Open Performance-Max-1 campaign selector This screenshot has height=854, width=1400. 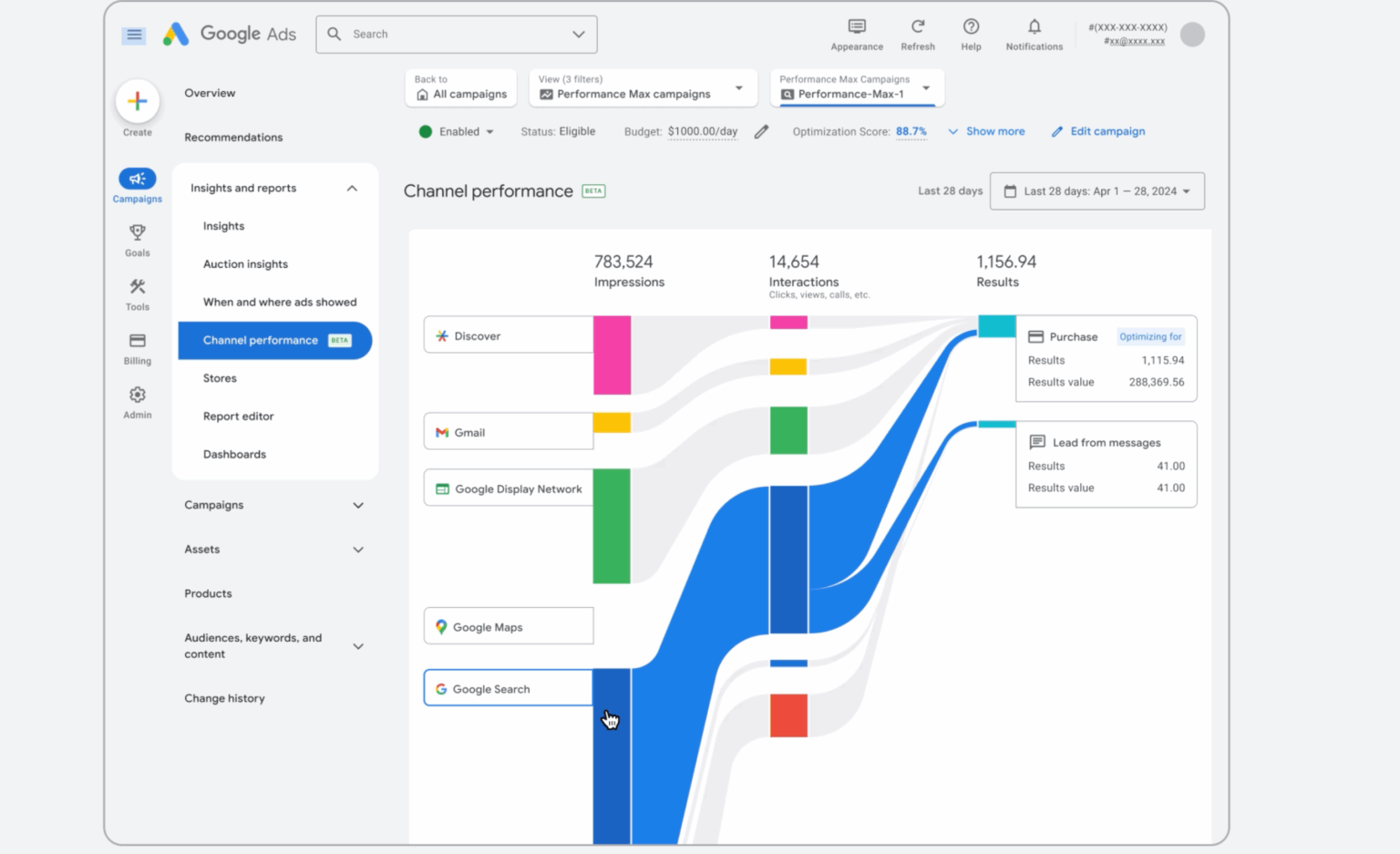point(856,88)
